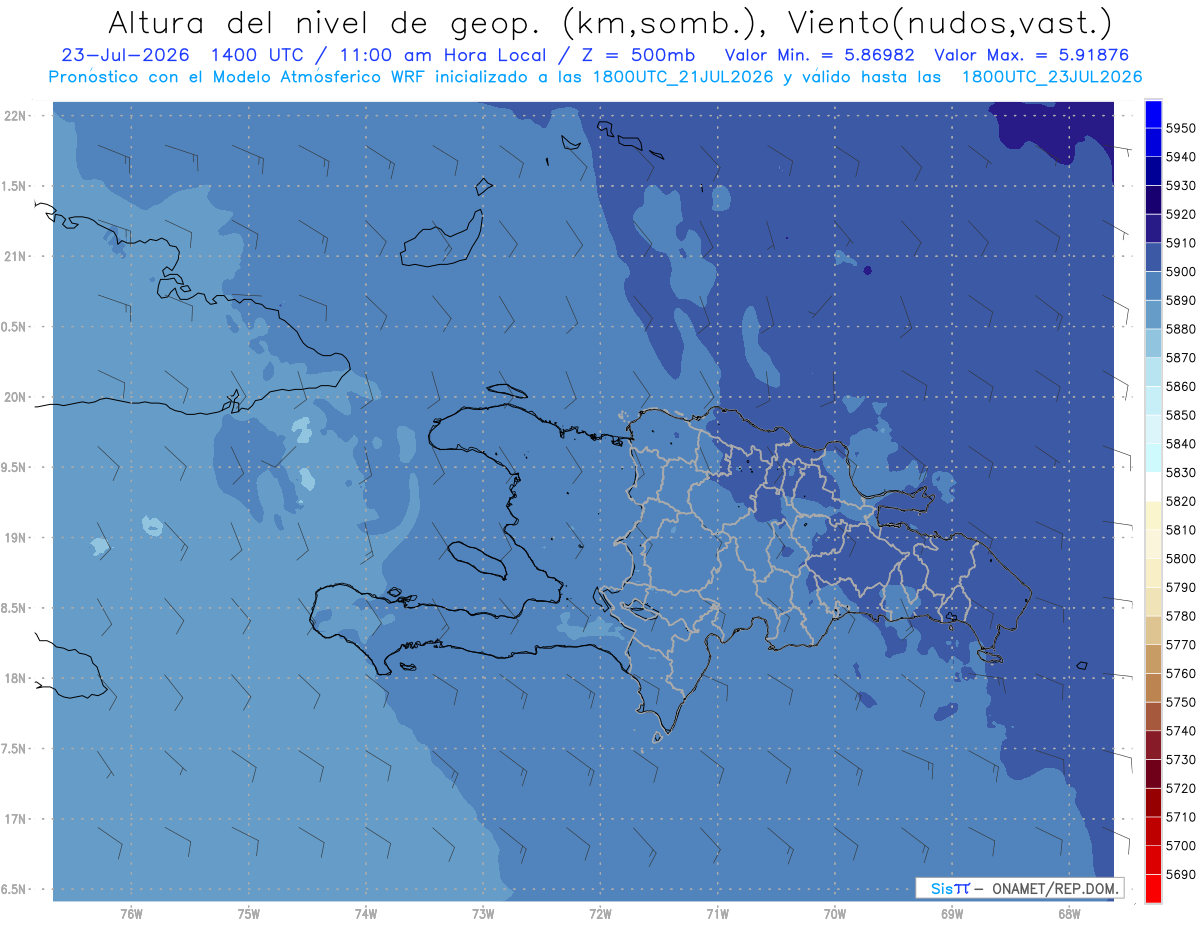Viewport: 1200px width, 927px height.
Task: Click 'SisPI - ONAMET/REP.DOM.' credit label
Action: pos(1019,888)
